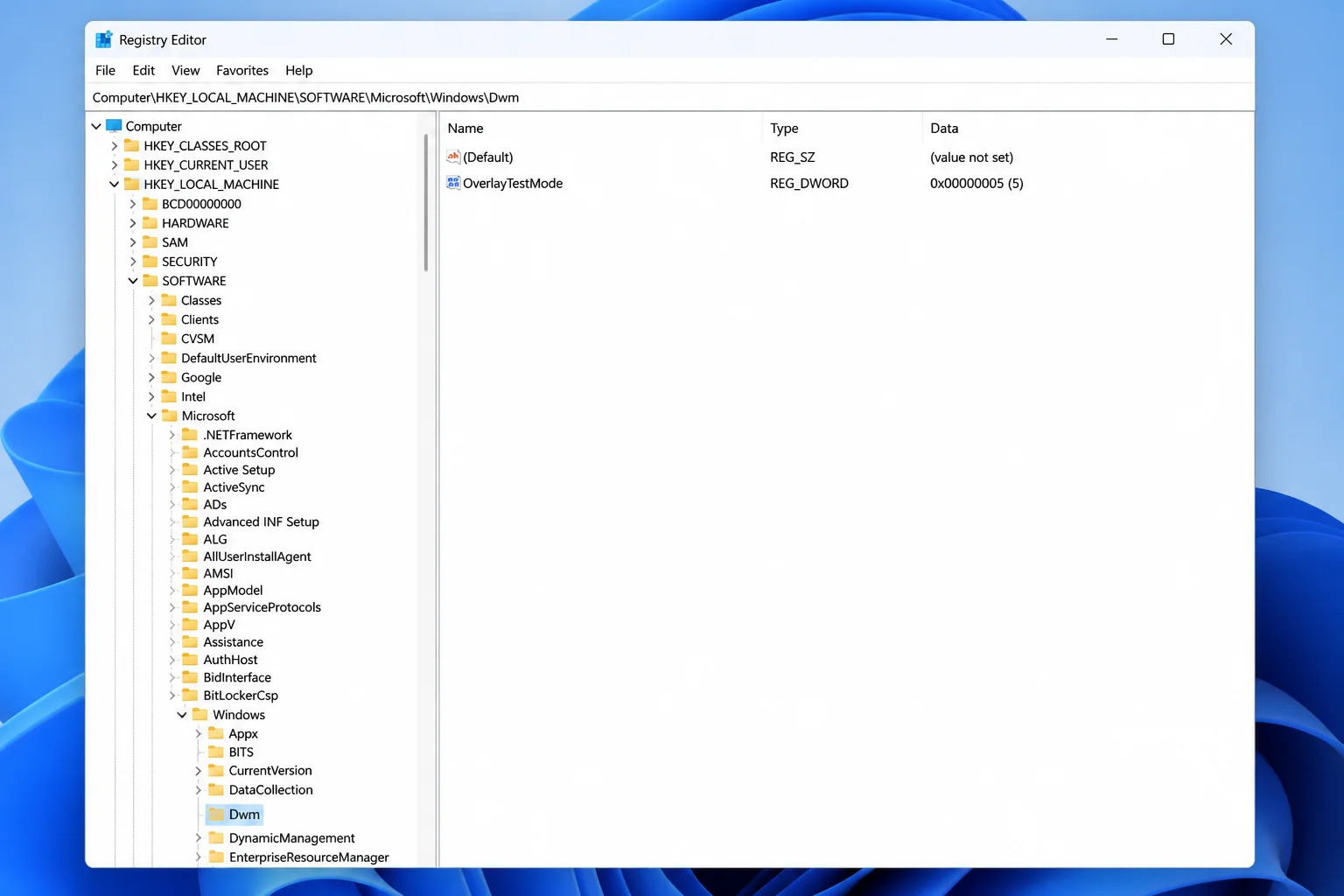Expand the HKEY_CURRENT_USER hive
Screen dimensions: 1344x896
coord(114,164)
